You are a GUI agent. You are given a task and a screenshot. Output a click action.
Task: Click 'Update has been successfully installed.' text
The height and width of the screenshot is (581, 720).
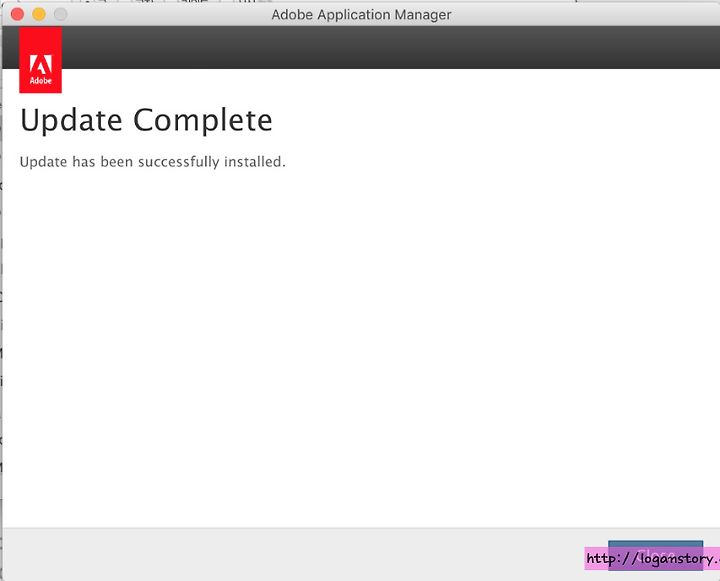152,162
